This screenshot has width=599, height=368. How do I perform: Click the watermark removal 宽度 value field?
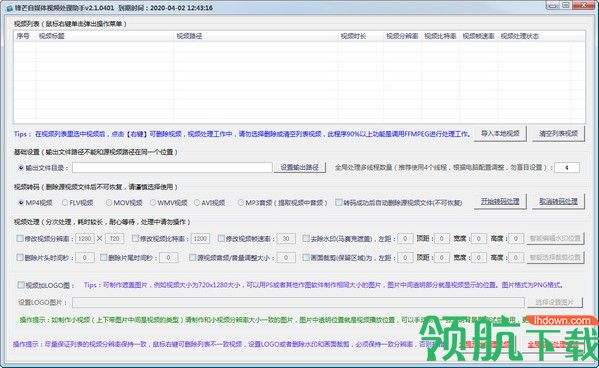479,238
